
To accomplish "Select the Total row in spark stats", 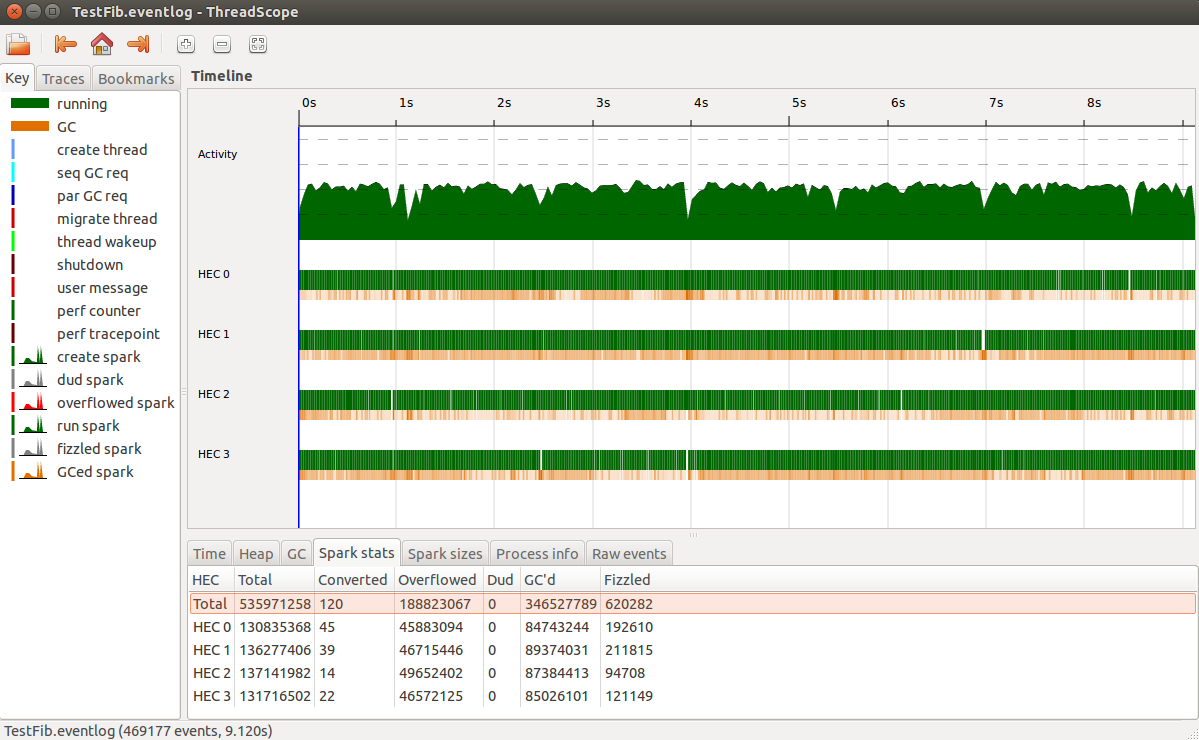I will (x=692, y=604).
